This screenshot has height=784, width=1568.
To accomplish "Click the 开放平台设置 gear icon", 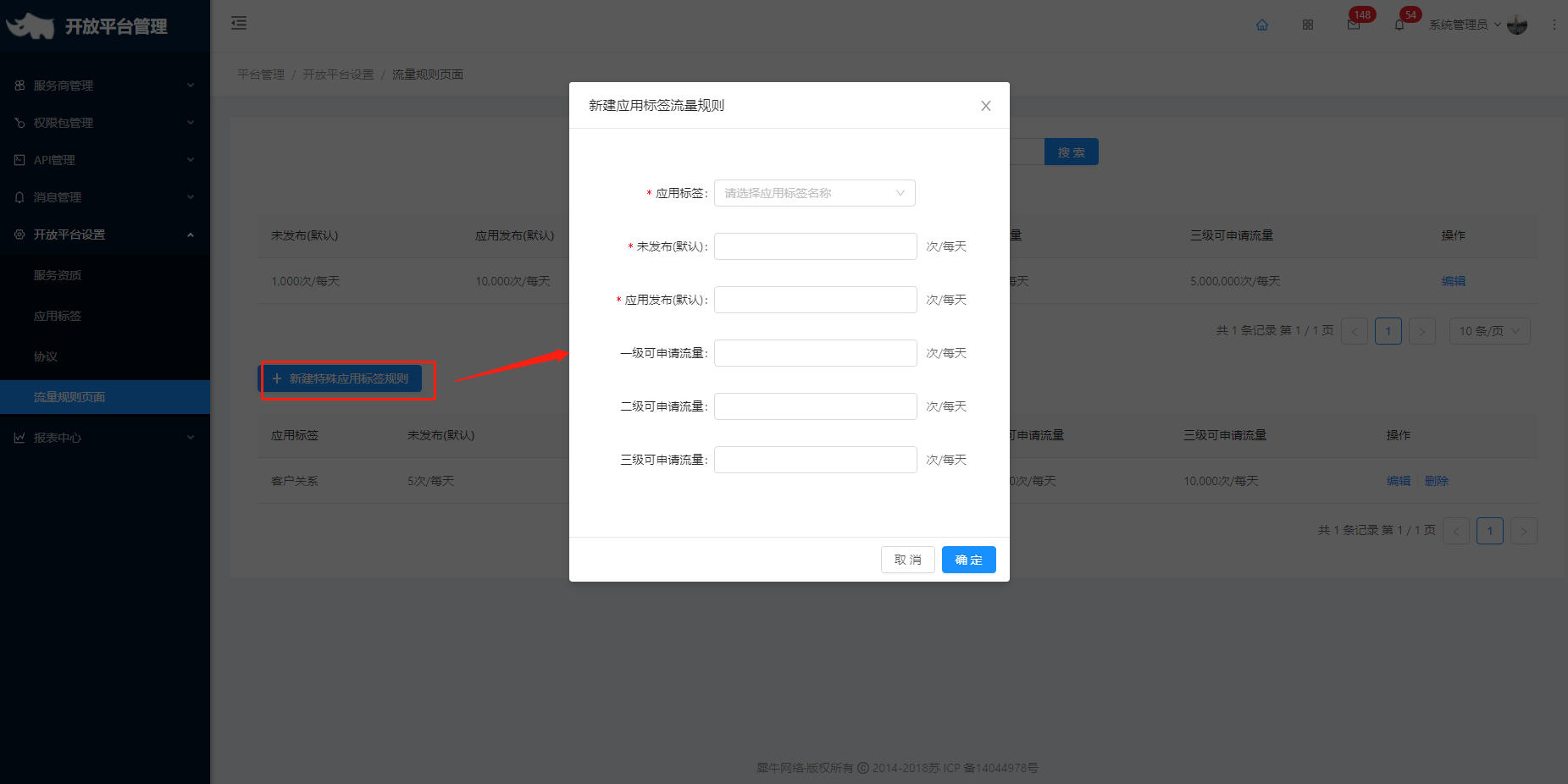I will pos(19,235).
